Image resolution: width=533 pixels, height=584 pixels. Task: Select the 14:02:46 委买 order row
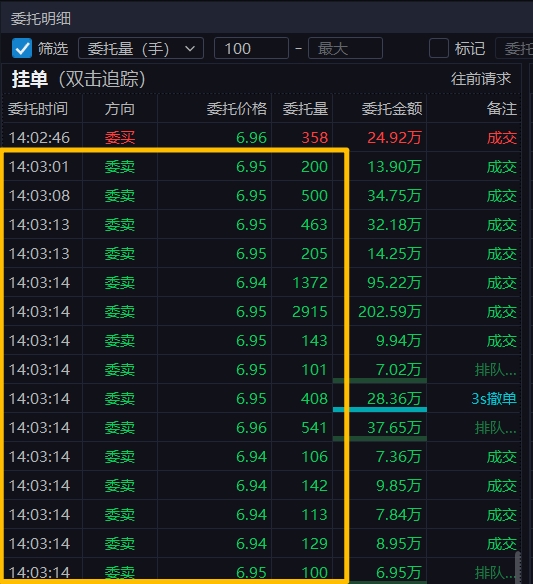[x=262, y=137]
